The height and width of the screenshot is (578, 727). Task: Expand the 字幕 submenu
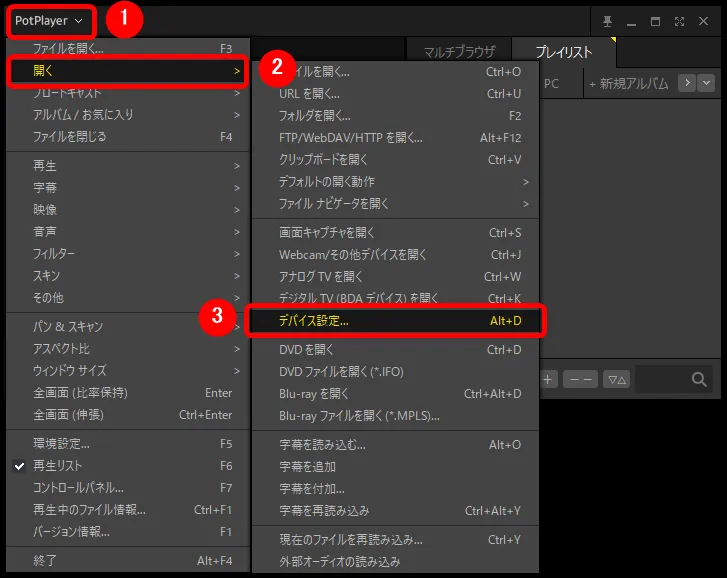pyautogui.click(x=128, y=188)
